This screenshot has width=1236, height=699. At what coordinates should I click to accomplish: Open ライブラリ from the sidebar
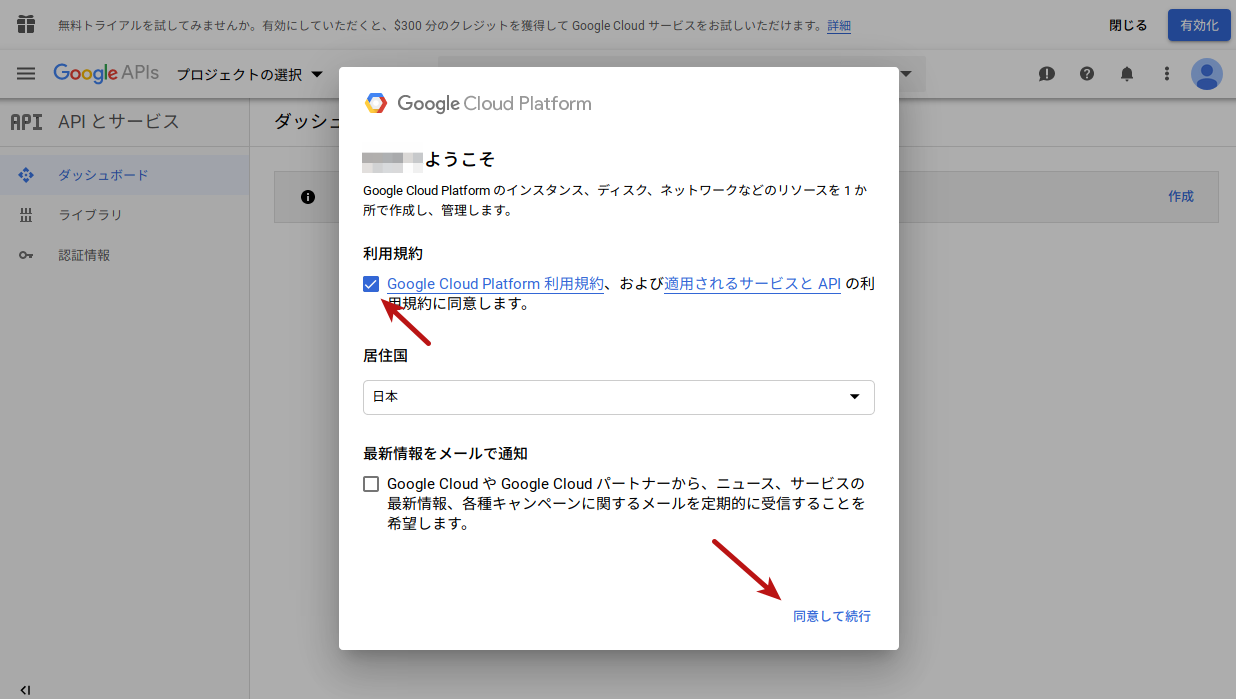90,215
